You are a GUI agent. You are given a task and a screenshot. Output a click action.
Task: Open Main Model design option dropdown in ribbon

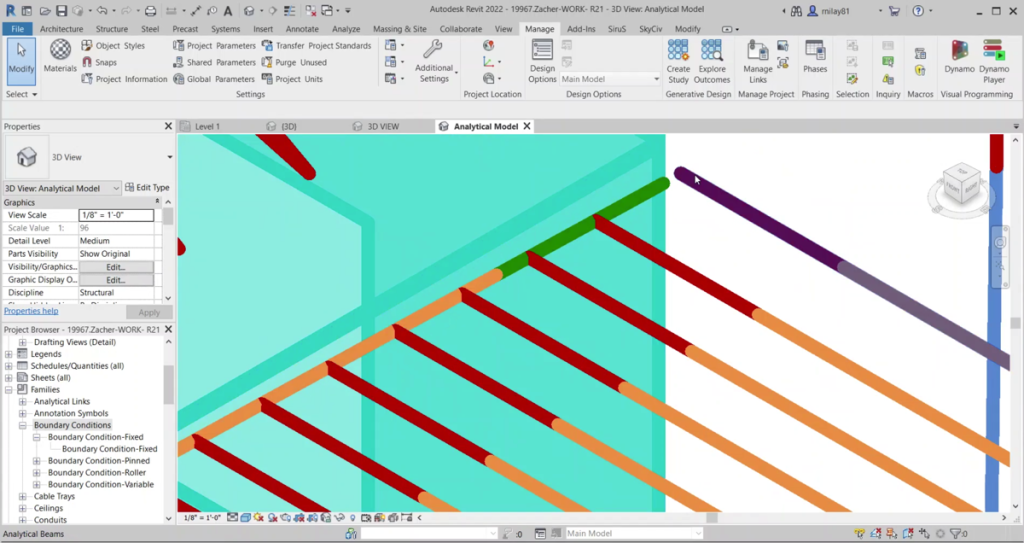pyautogui.click(x=610, y=79)
